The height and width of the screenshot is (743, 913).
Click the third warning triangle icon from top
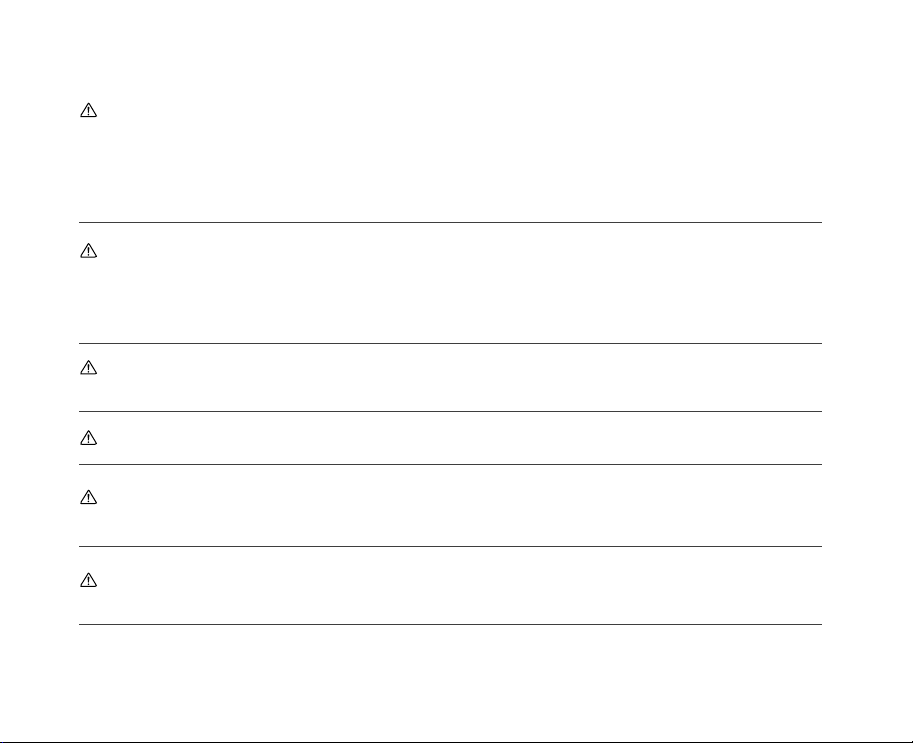[x=87, y=368]
